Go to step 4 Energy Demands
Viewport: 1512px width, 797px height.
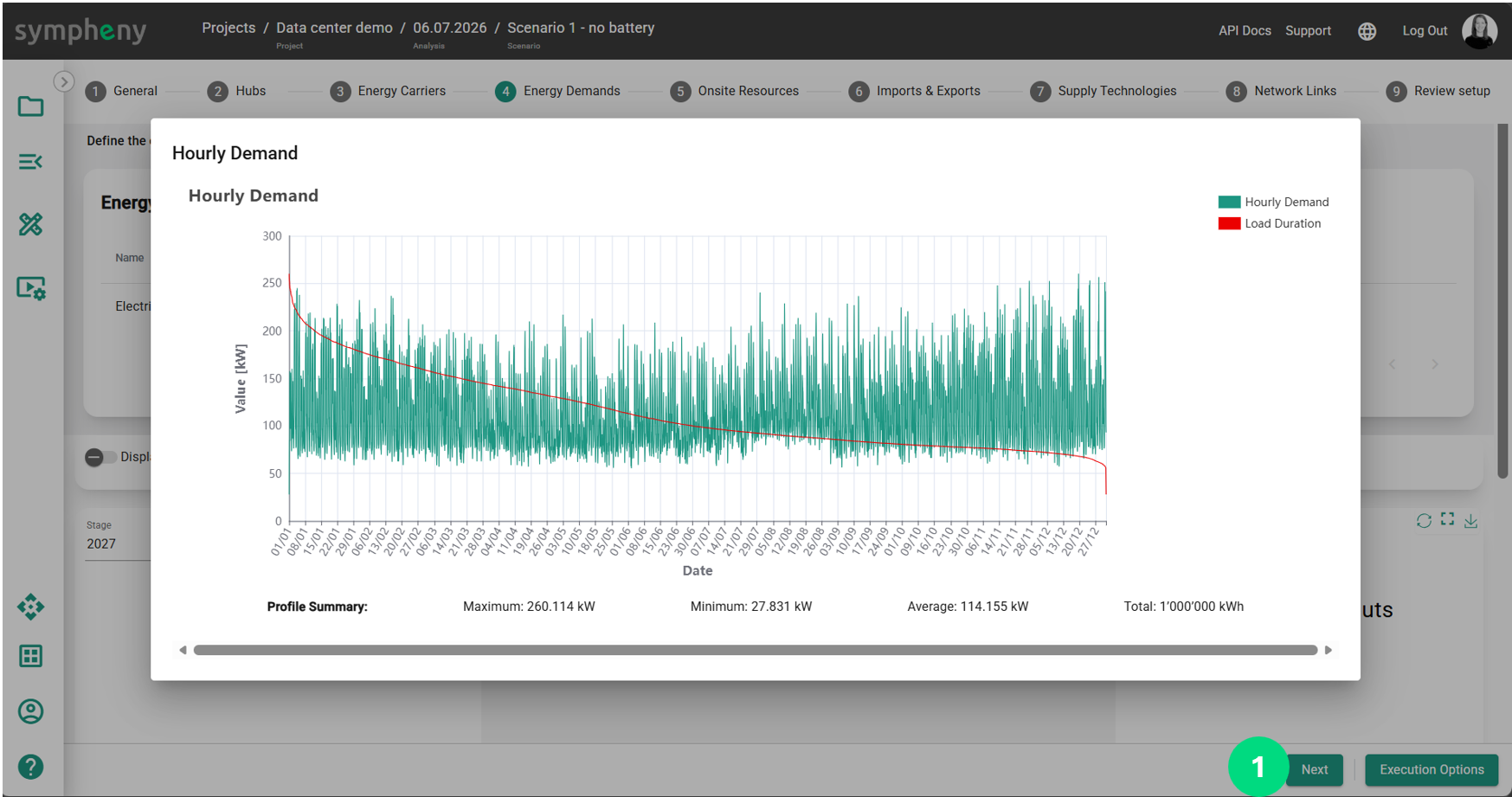click(557, 91)
